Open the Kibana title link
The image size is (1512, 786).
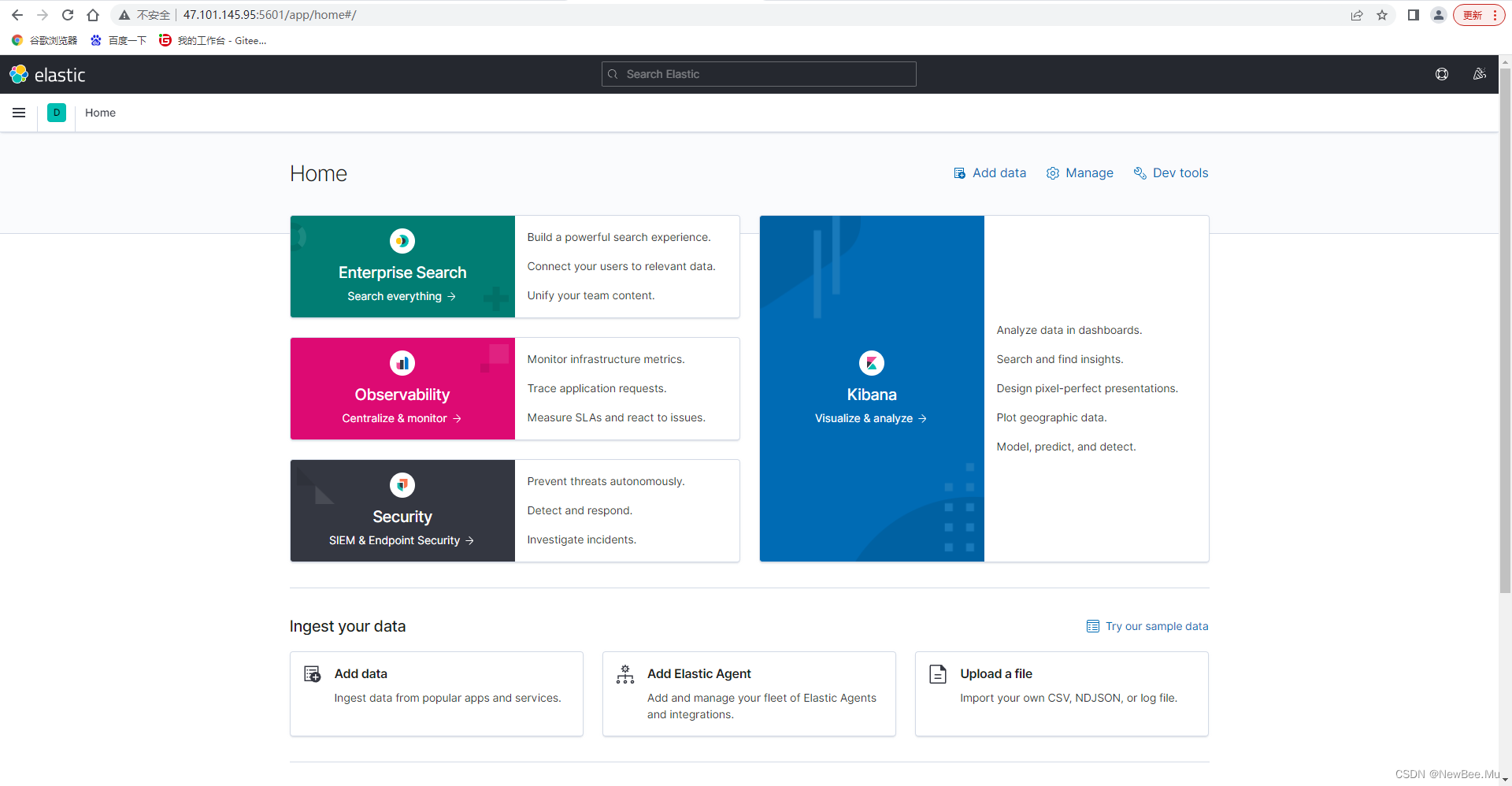[x=872, y=395]
